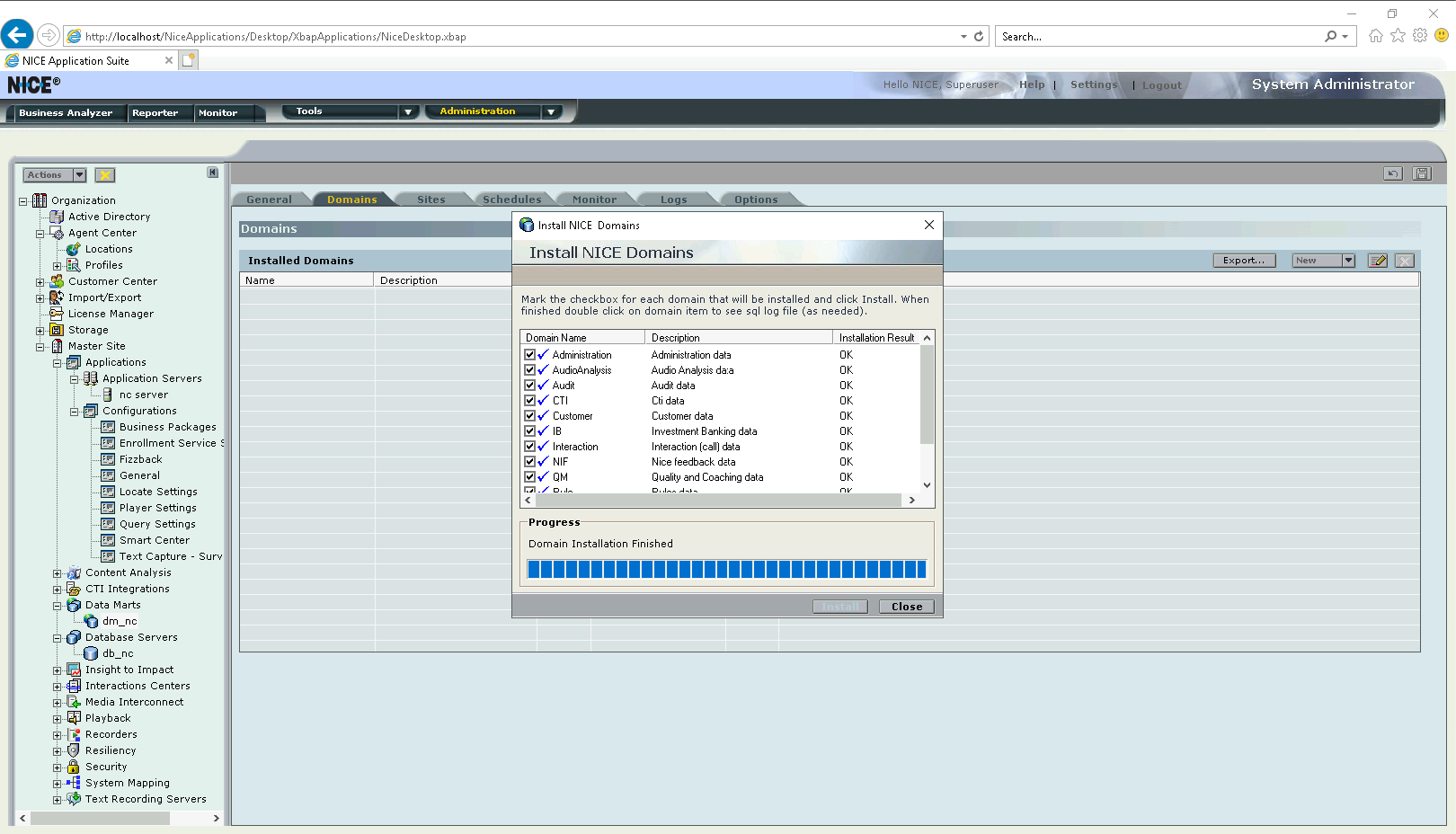
Task: Click the browser home icon
Action: [1375, 36]
